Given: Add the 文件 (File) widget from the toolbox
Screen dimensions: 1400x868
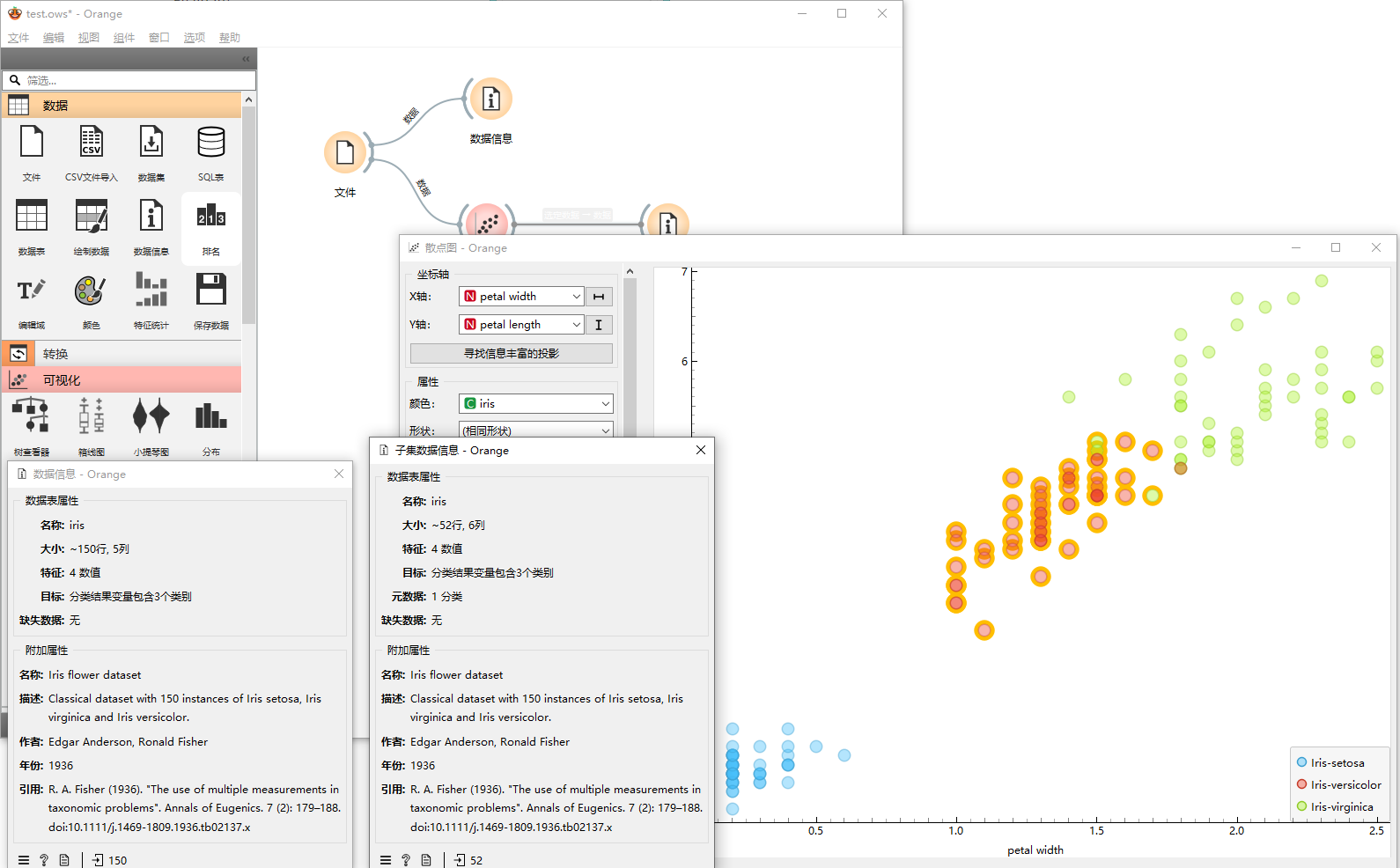Looking at the screenshot, I should 32,153.
